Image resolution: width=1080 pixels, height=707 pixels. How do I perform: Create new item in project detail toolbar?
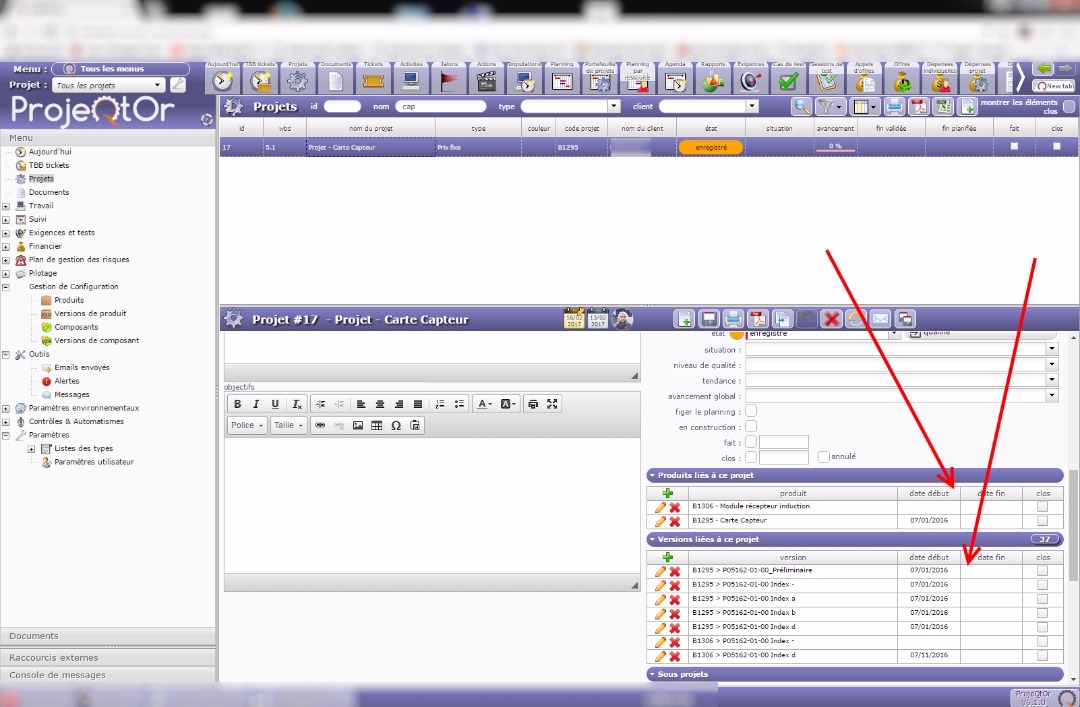click(684, 319)
